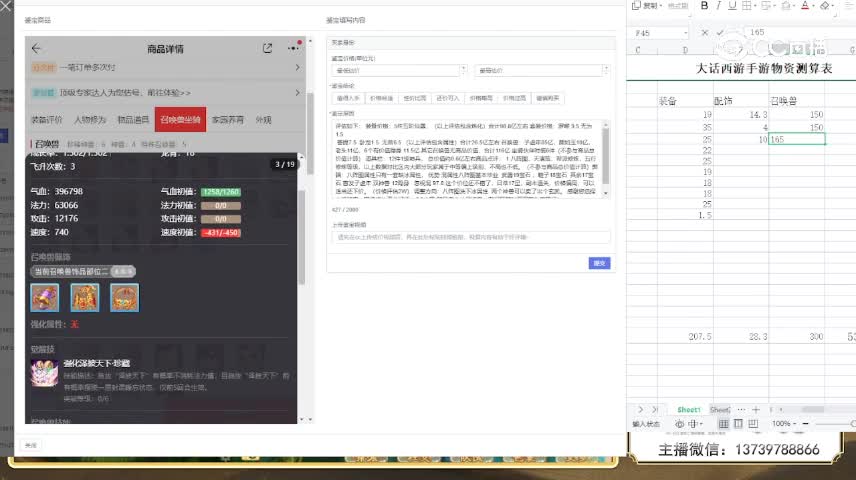Expand the 顶级专家达人为您估号 row chevron
Image resolution: width=856 pixels, height=480 pixels.
[298, 93]
